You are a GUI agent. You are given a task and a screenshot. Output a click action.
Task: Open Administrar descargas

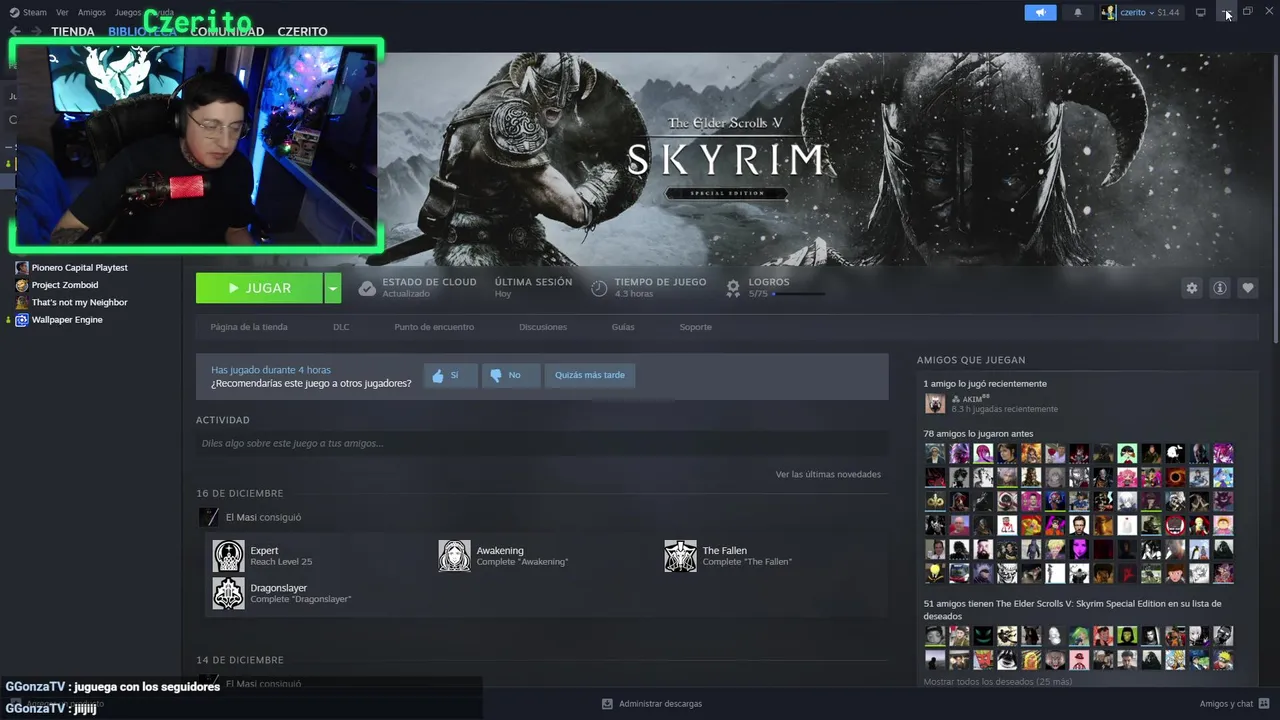coord(660,704)
